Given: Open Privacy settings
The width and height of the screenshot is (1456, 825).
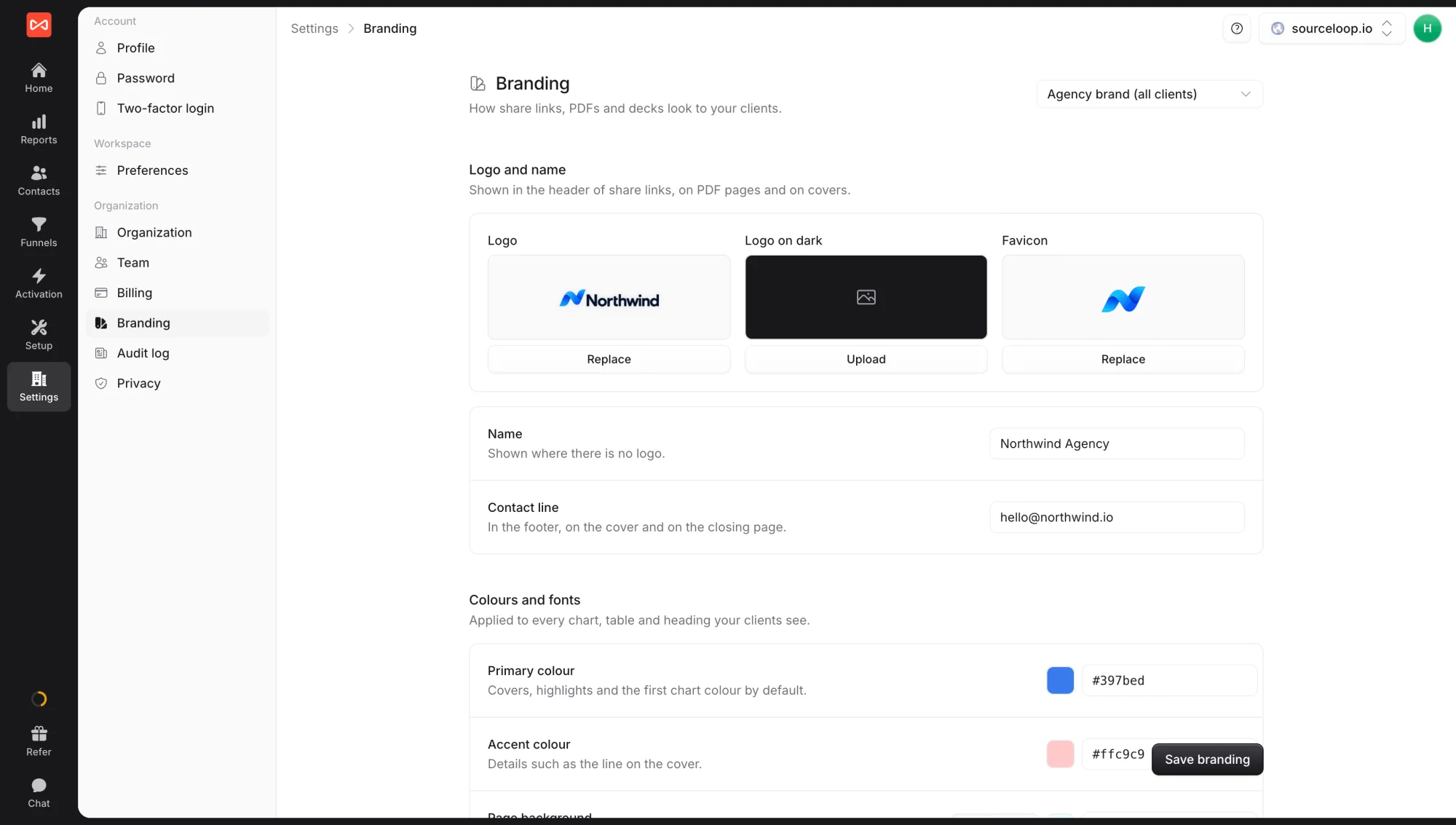Looking at the screenshot, I should point(177,384).
